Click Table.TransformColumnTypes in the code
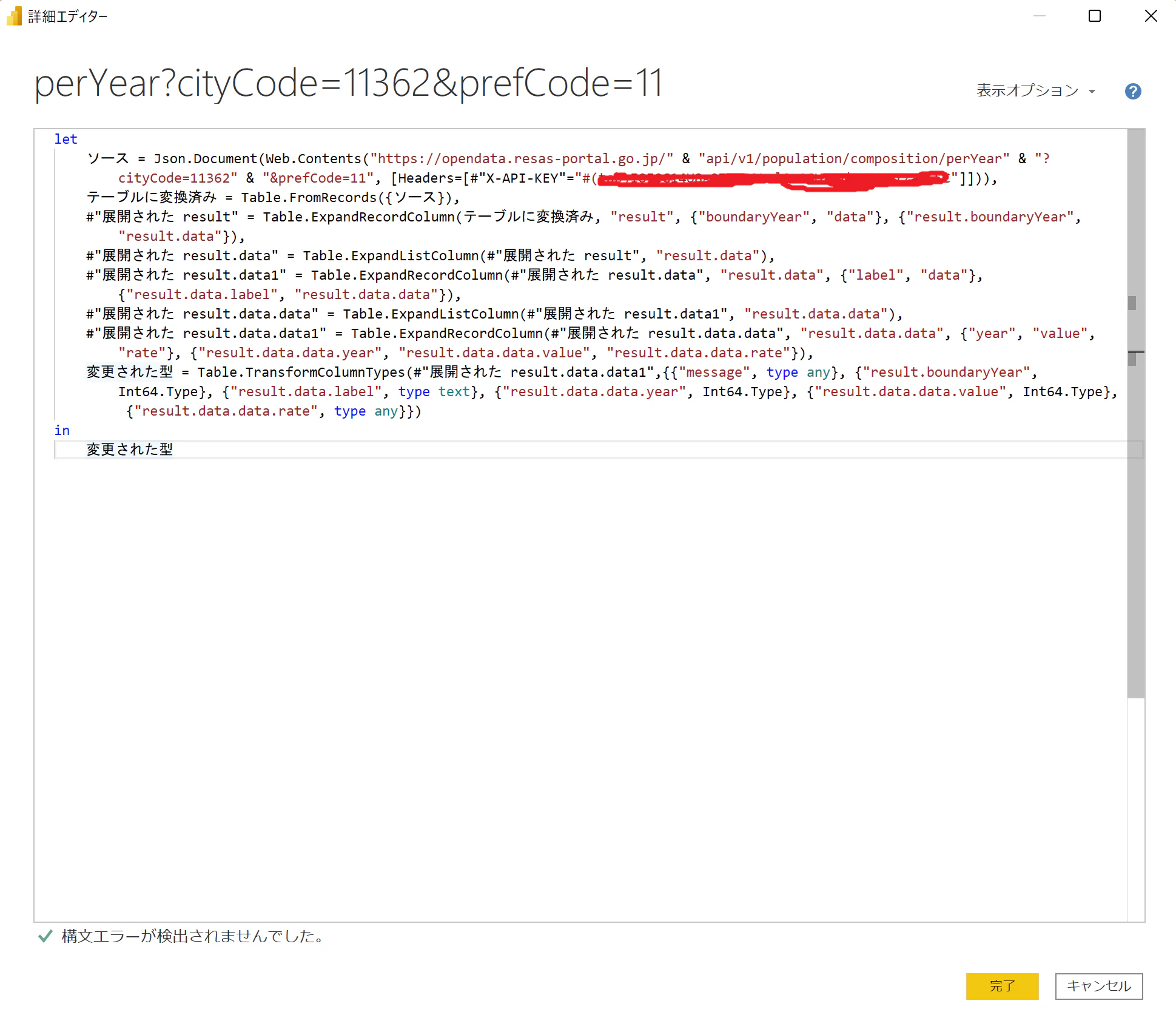 301,373
